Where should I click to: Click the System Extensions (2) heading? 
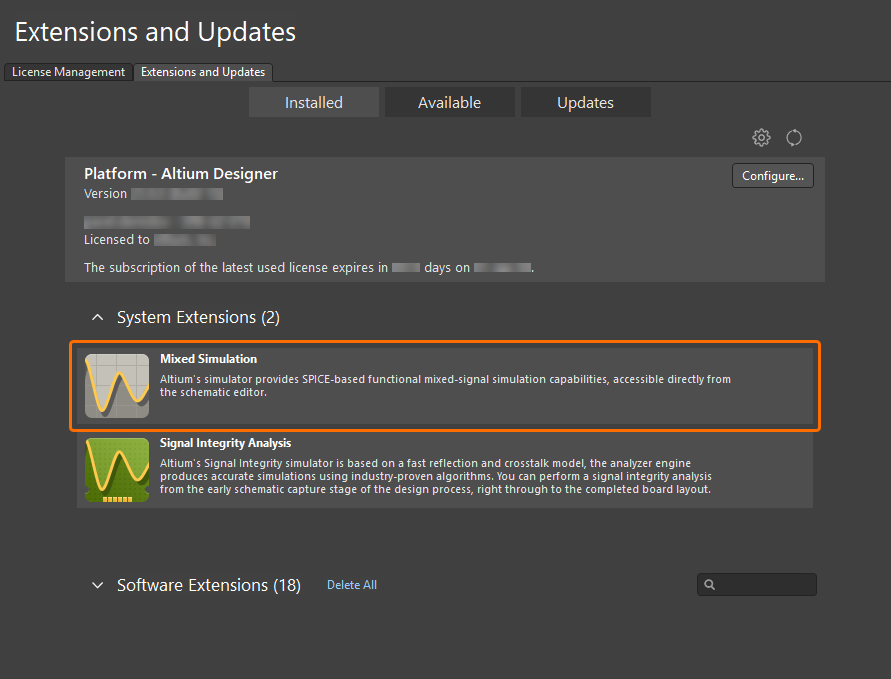click(198, 317)
